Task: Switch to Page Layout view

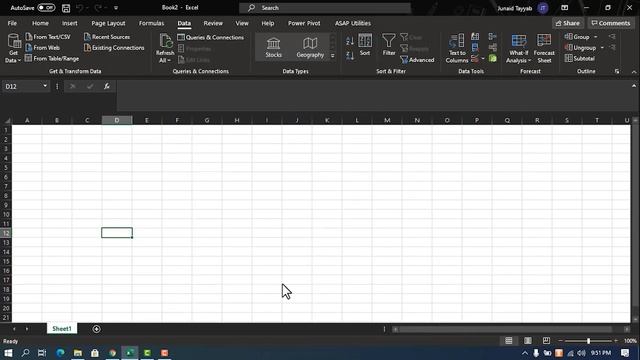Action: [527, 341]
